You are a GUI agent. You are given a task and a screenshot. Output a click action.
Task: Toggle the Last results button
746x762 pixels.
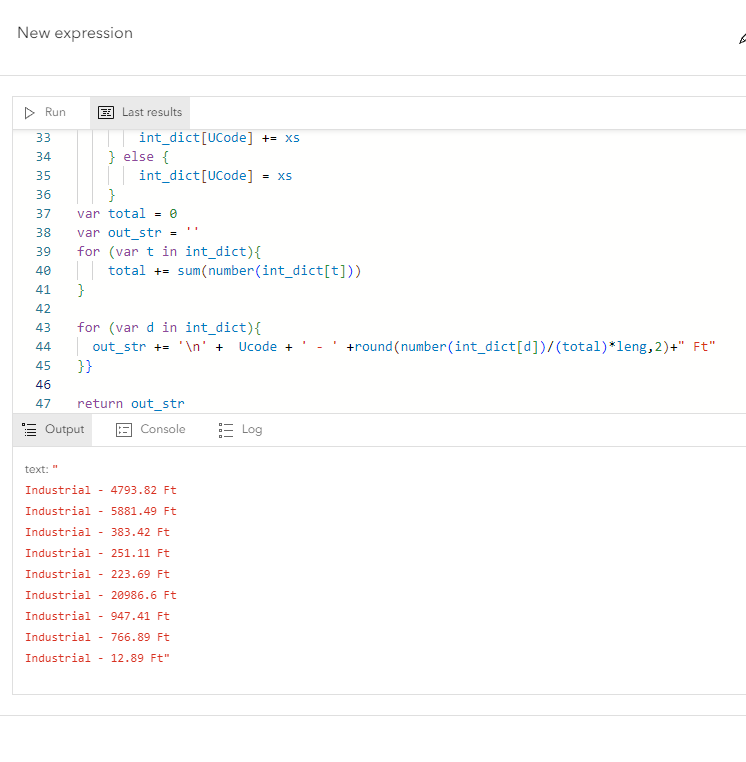coord(151,113)
